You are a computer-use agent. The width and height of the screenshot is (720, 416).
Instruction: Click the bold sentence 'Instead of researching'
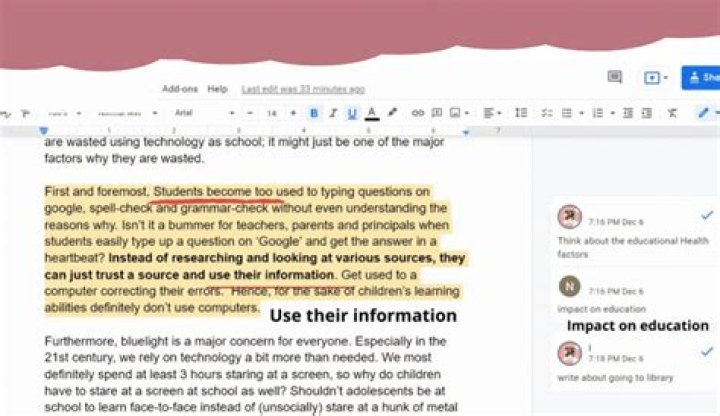tap(255, 266)
